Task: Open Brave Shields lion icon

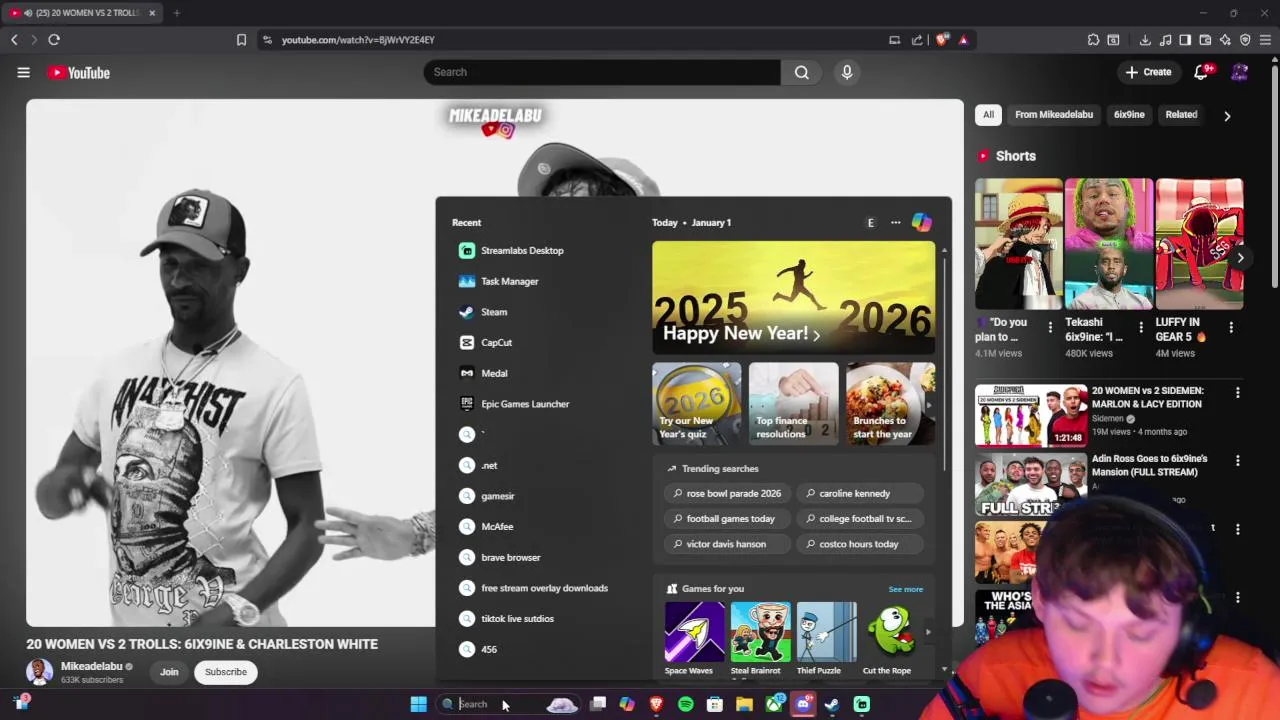Action: 942,40
